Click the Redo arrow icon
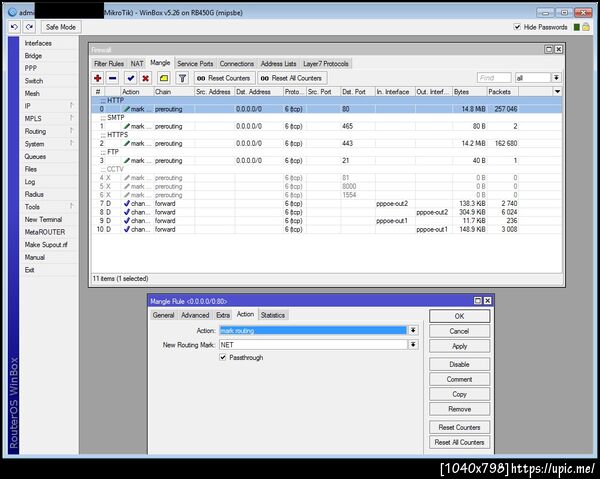600x479 pixels. (x=29, y=27)
